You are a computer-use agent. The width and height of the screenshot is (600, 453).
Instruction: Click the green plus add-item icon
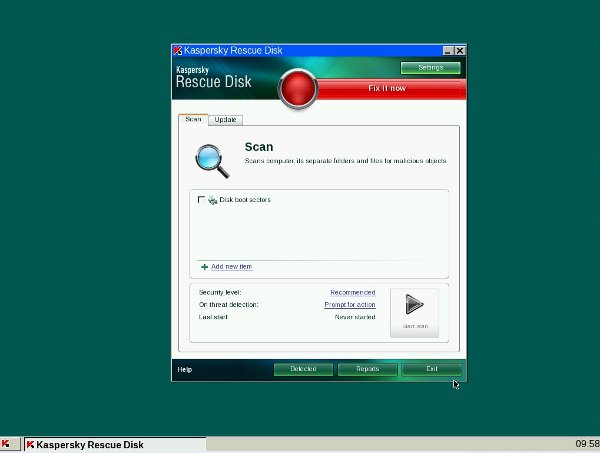pyautogui.click(x=204, y=267)
